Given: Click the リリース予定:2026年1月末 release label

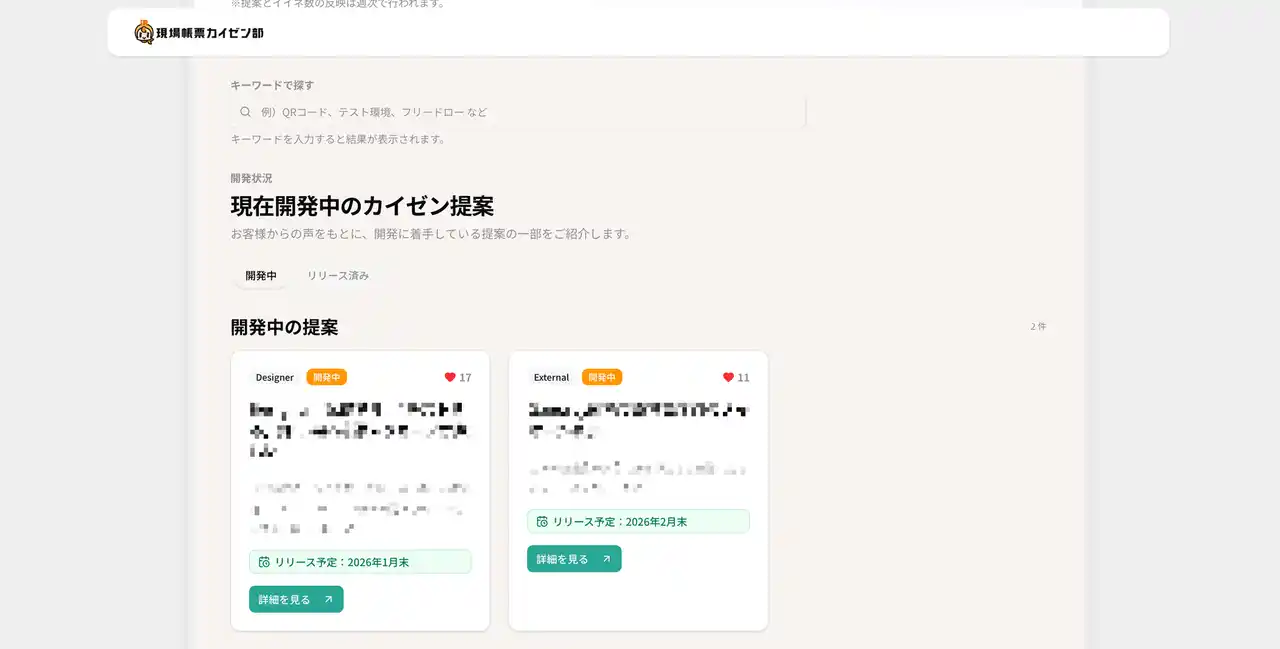Looking at the screenshot, I should pos(342,562).
